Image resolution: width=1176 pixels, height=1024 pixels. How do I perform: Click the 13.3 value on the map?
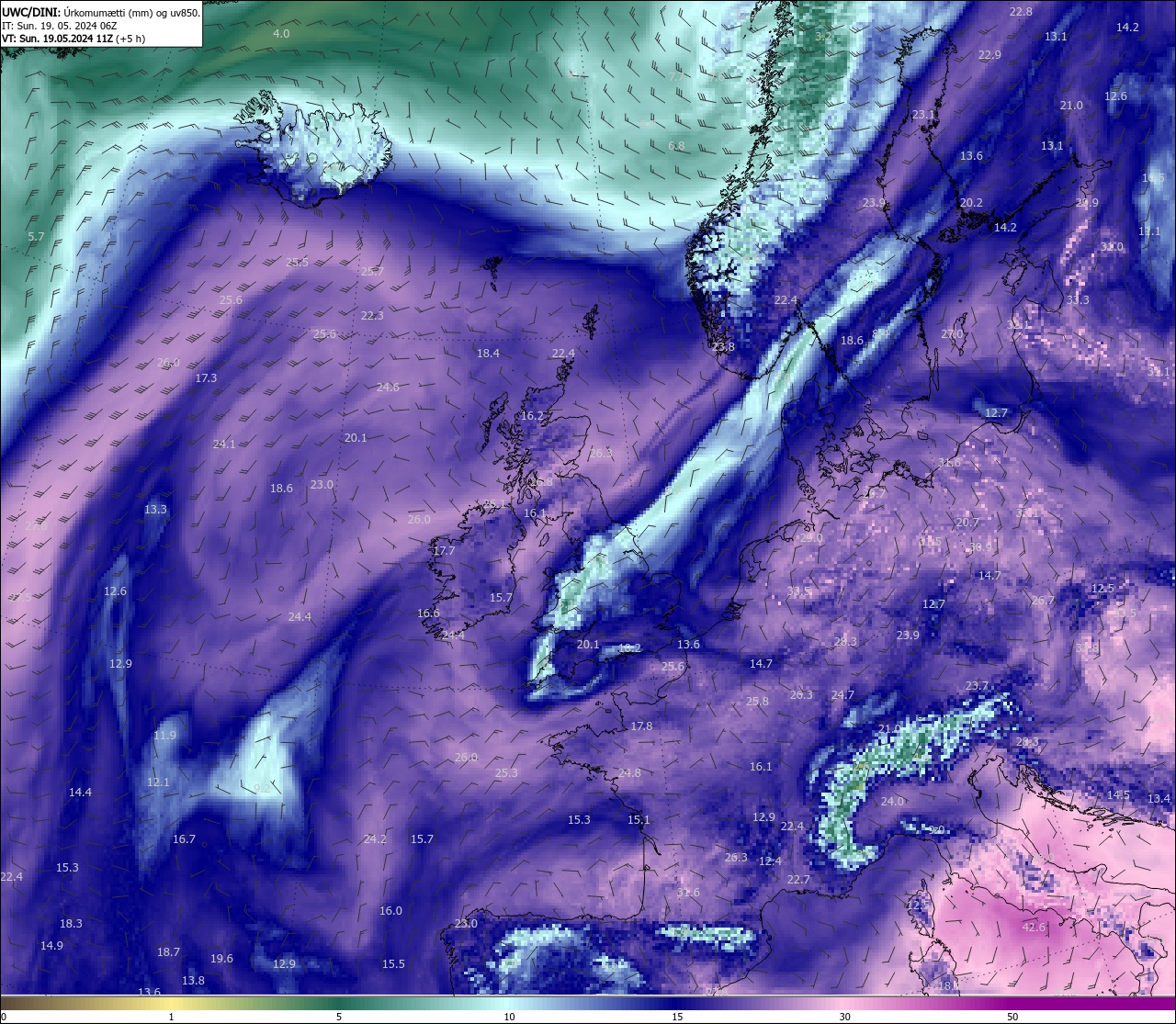155,509
